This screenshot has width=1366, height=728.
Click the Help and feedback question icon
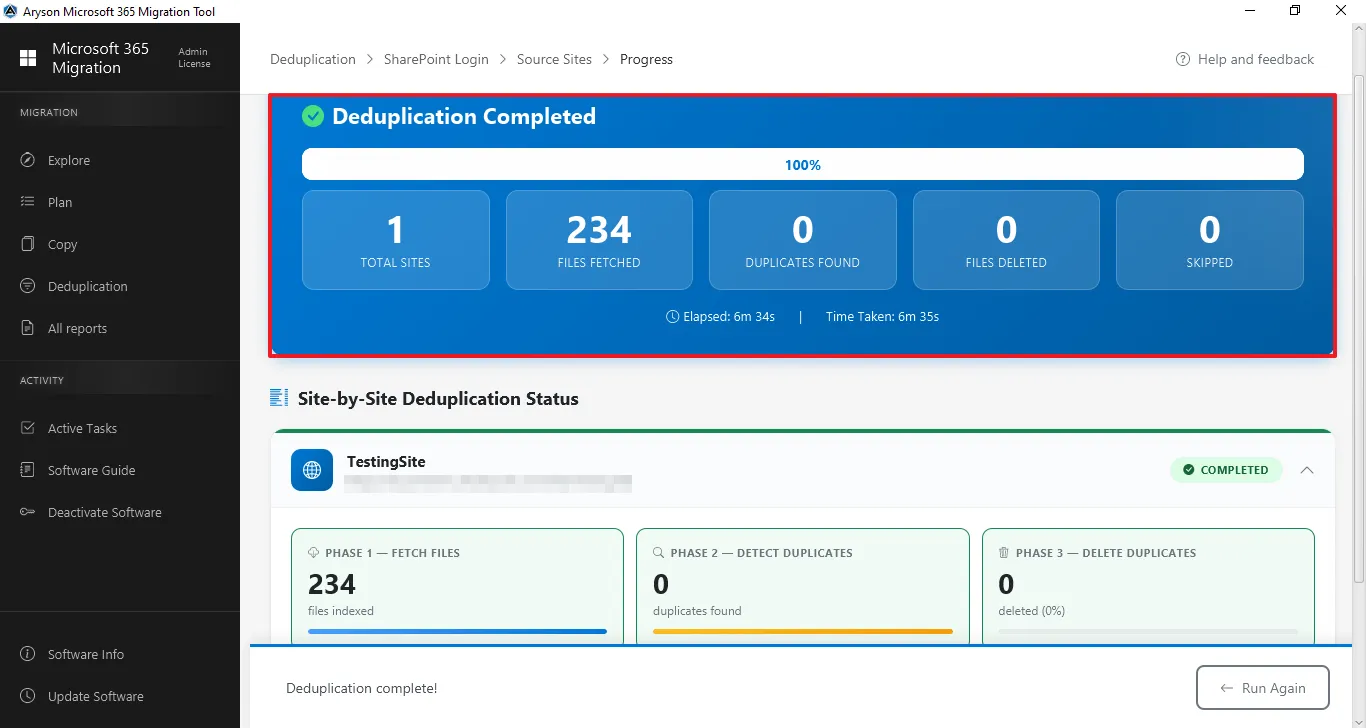point(1183,59)
